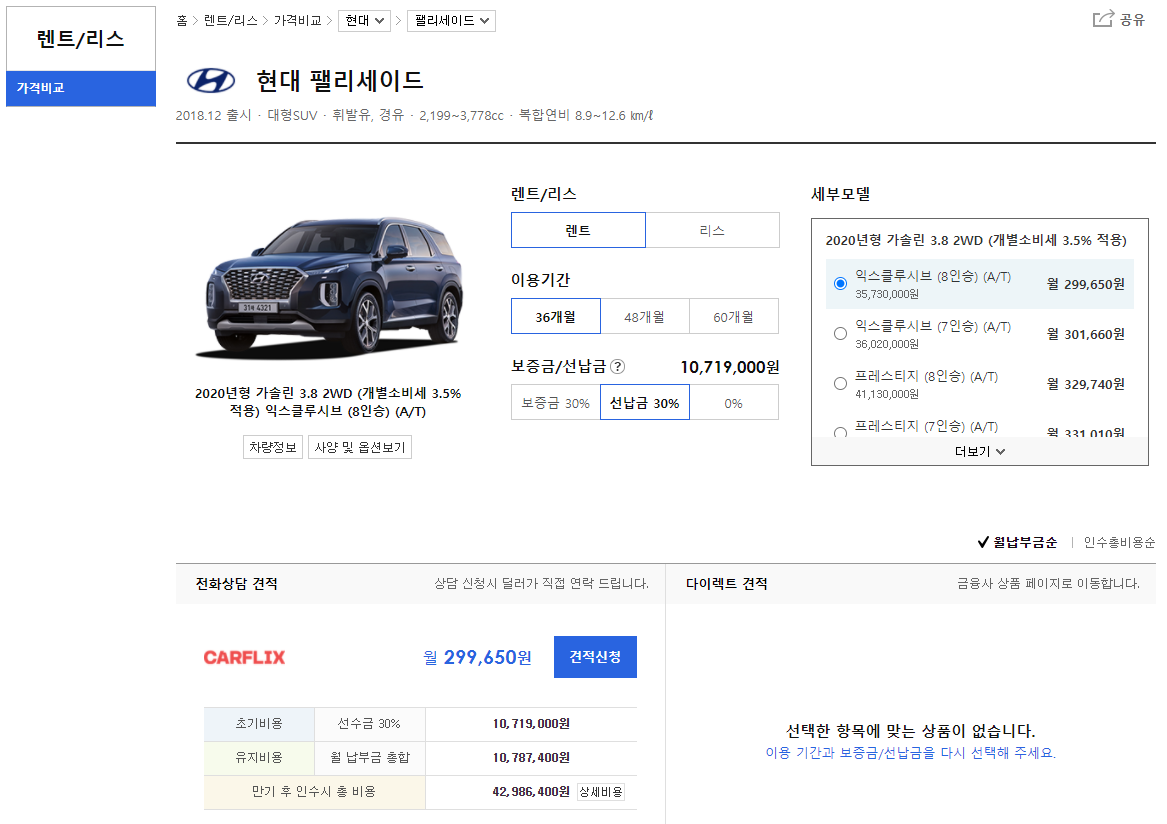
Task: Open the 현대 brand dropdown in breadcrumb
Action: [365, 21]
